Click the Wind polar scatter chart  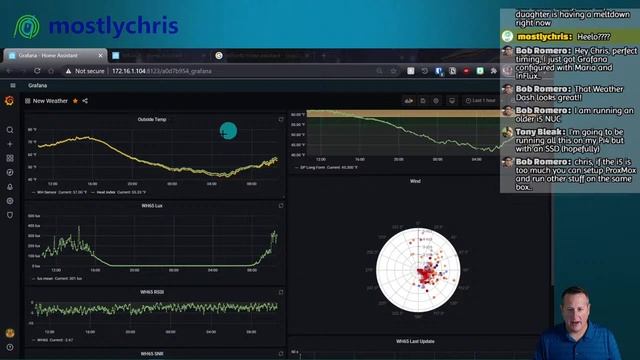[x=418, y=270]
